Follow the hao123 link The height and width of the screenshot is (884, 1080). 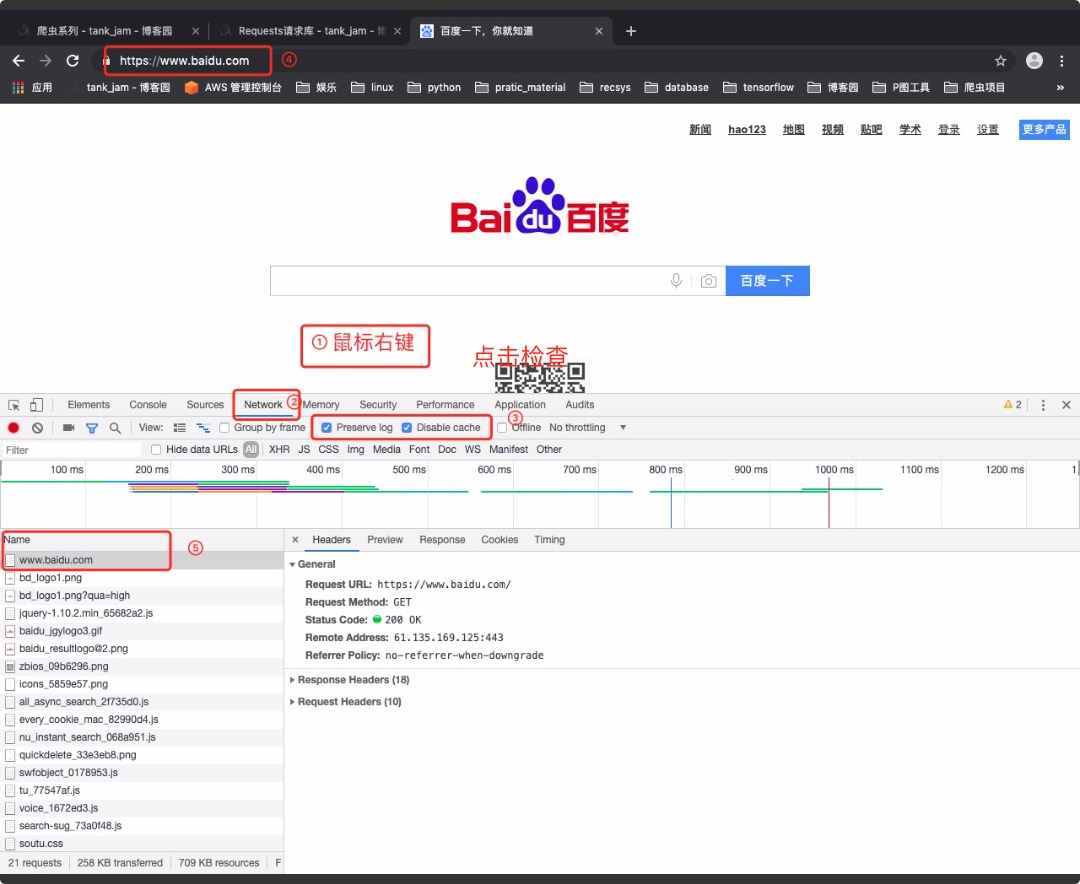click(x=747, y=130)
